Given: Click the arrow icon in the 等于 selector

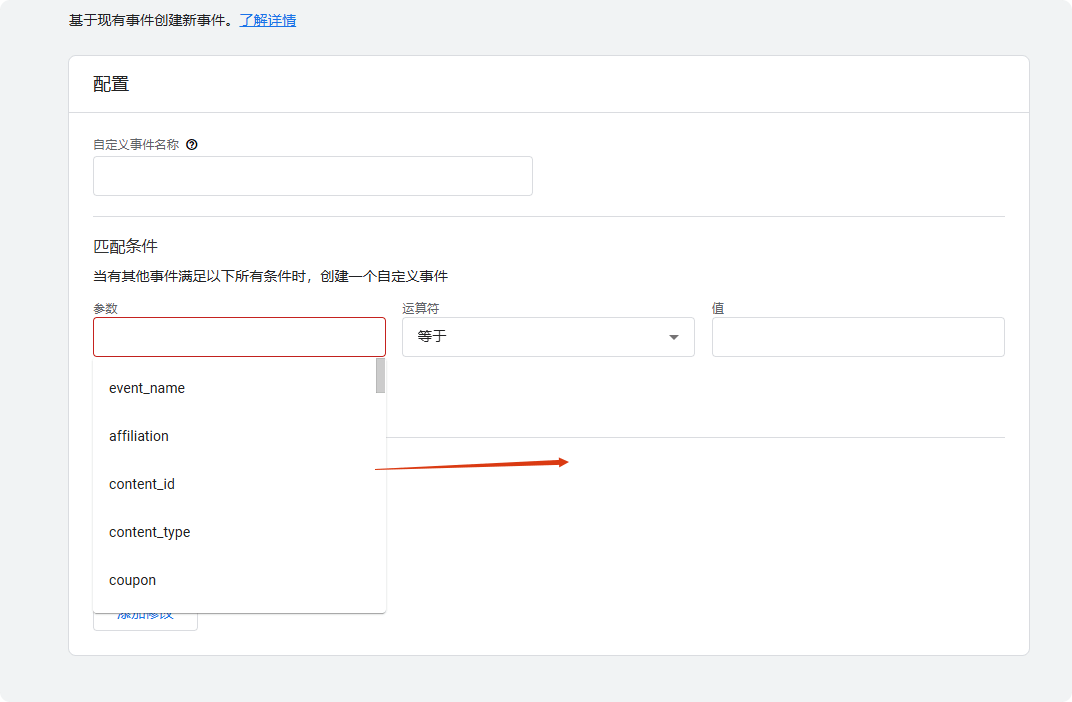Looking at the screenshot, I should click(674, 337).
